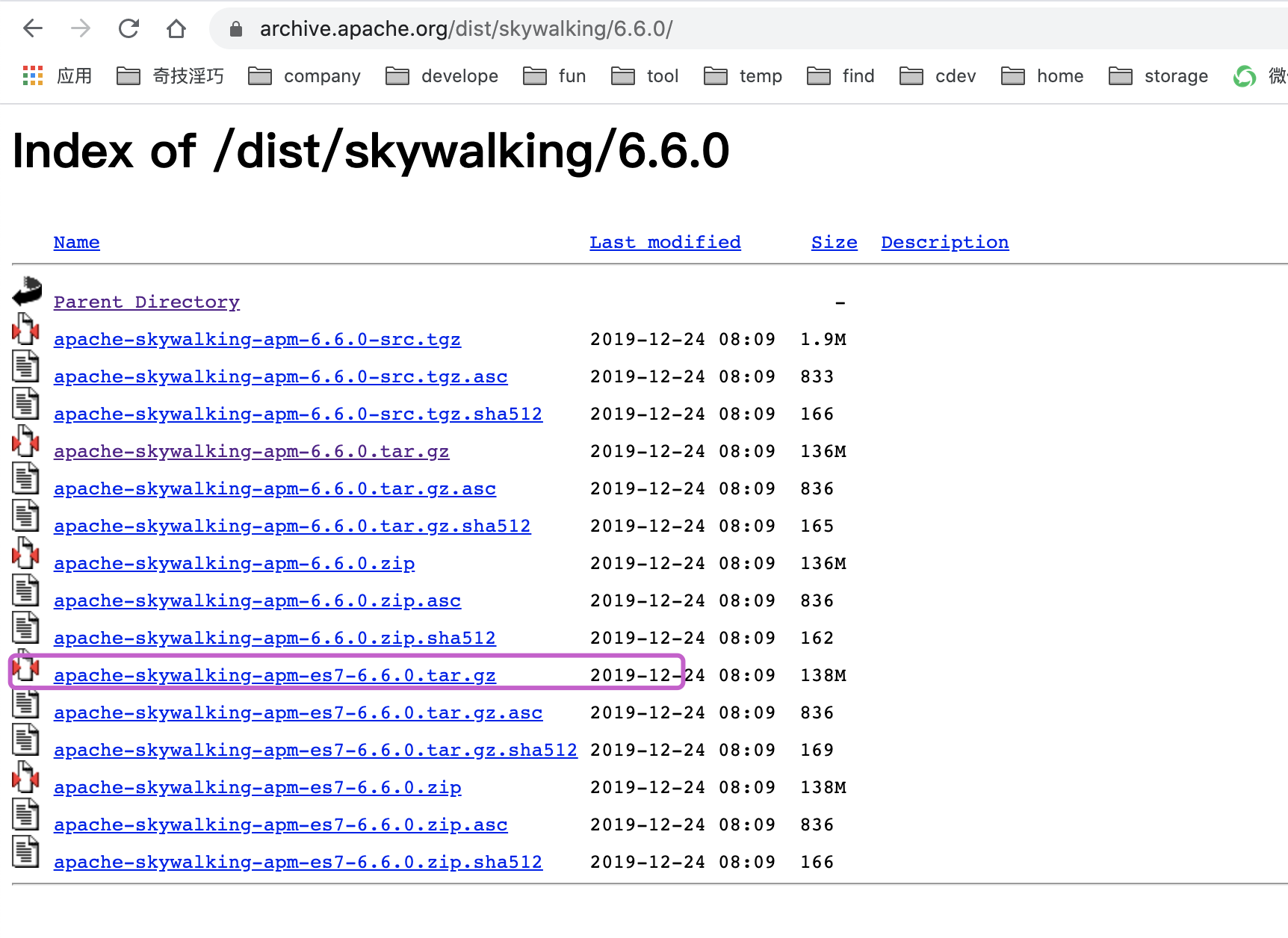
Task: Reload the current page
Action: (x=129, y=28)
